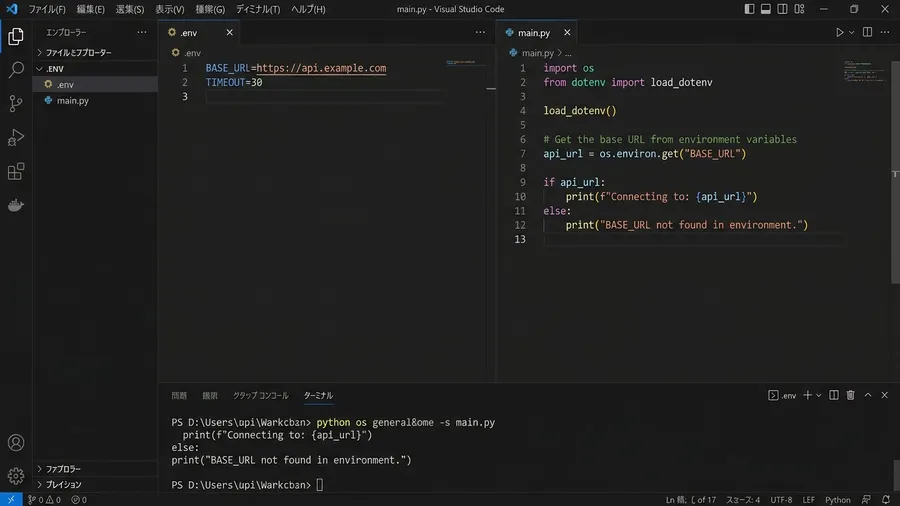The width and height of the screenshot is (900, 506).
Task: Open the File menu
Action: 46,9
